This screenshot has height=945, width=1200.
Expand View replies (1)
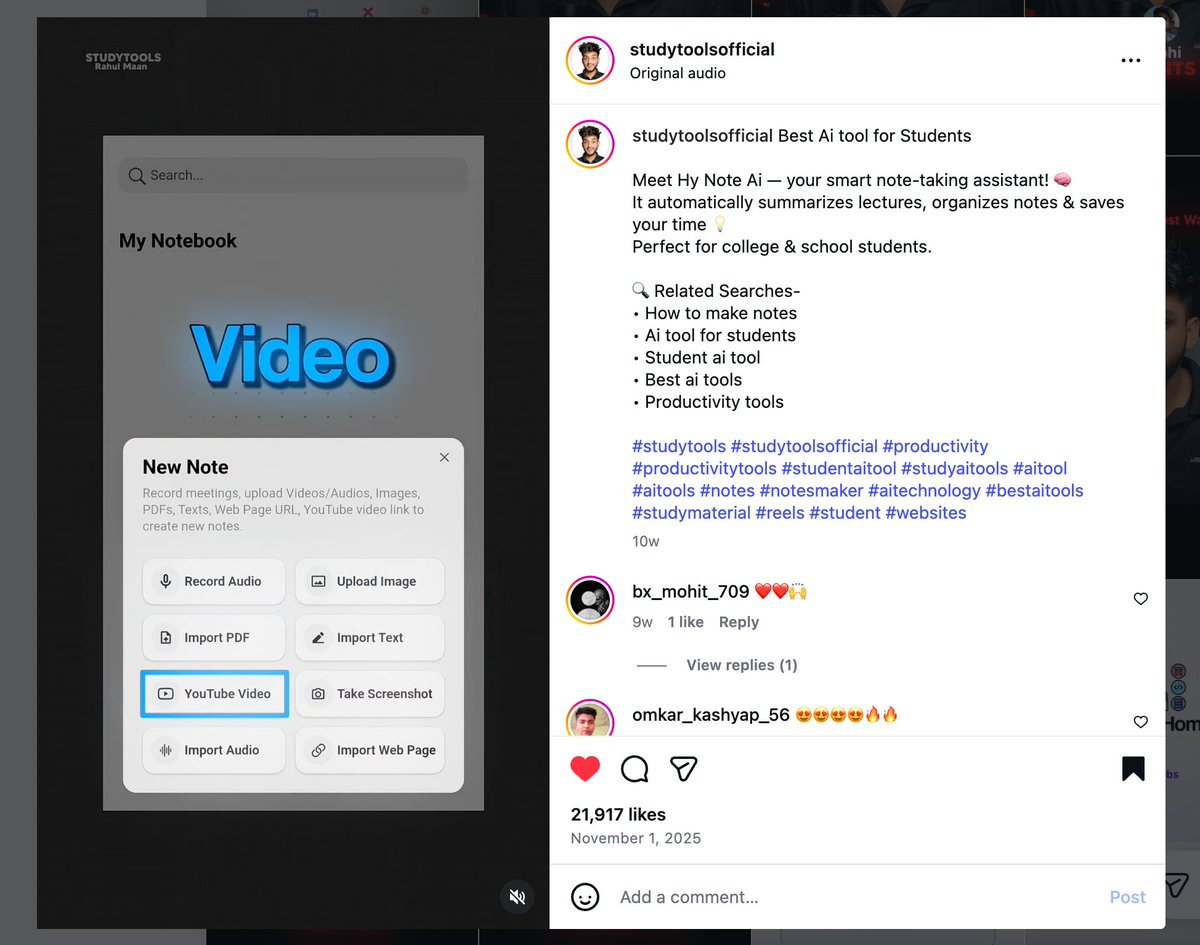tap(742, 665)
